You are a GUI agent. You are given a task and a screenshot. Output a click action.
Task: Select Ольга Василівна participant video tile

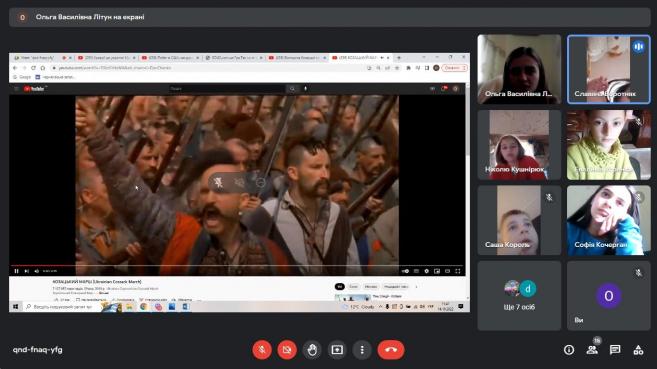point(519,69)
